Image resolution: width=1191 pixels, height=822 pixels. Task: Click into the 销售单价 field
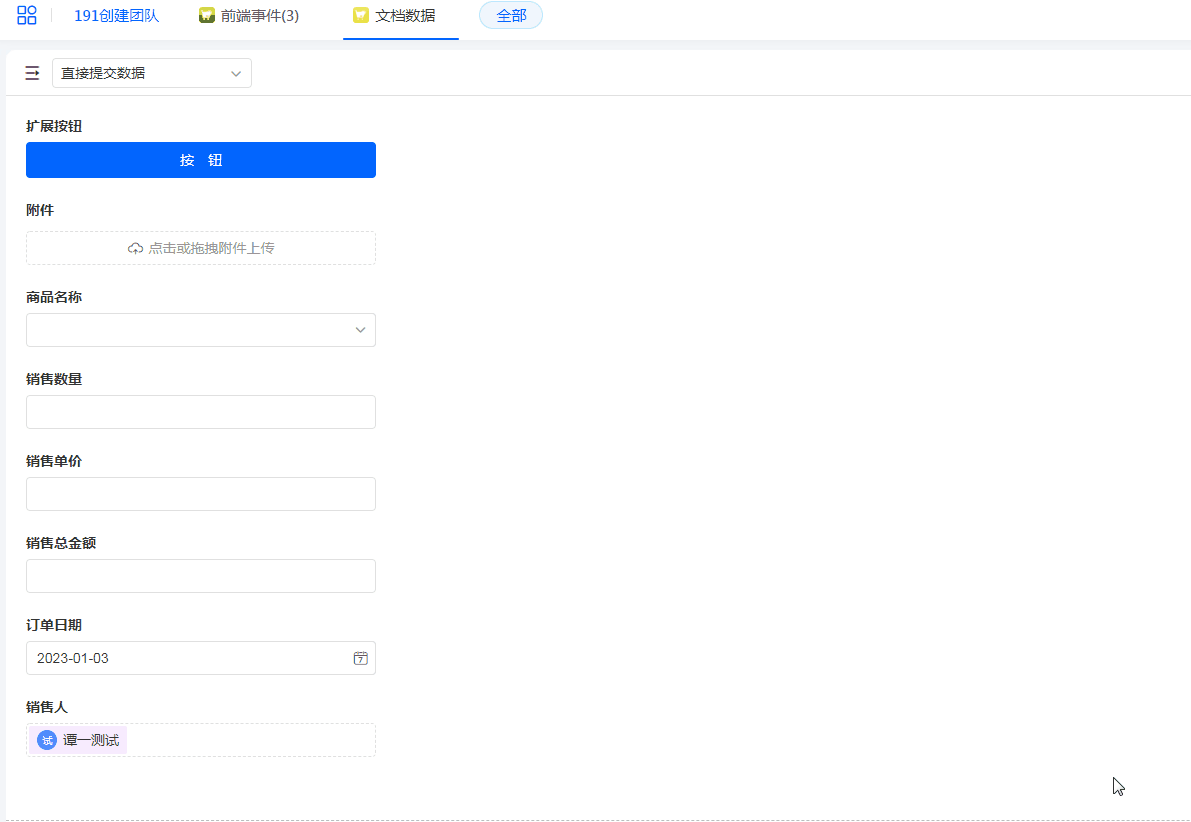200,494
